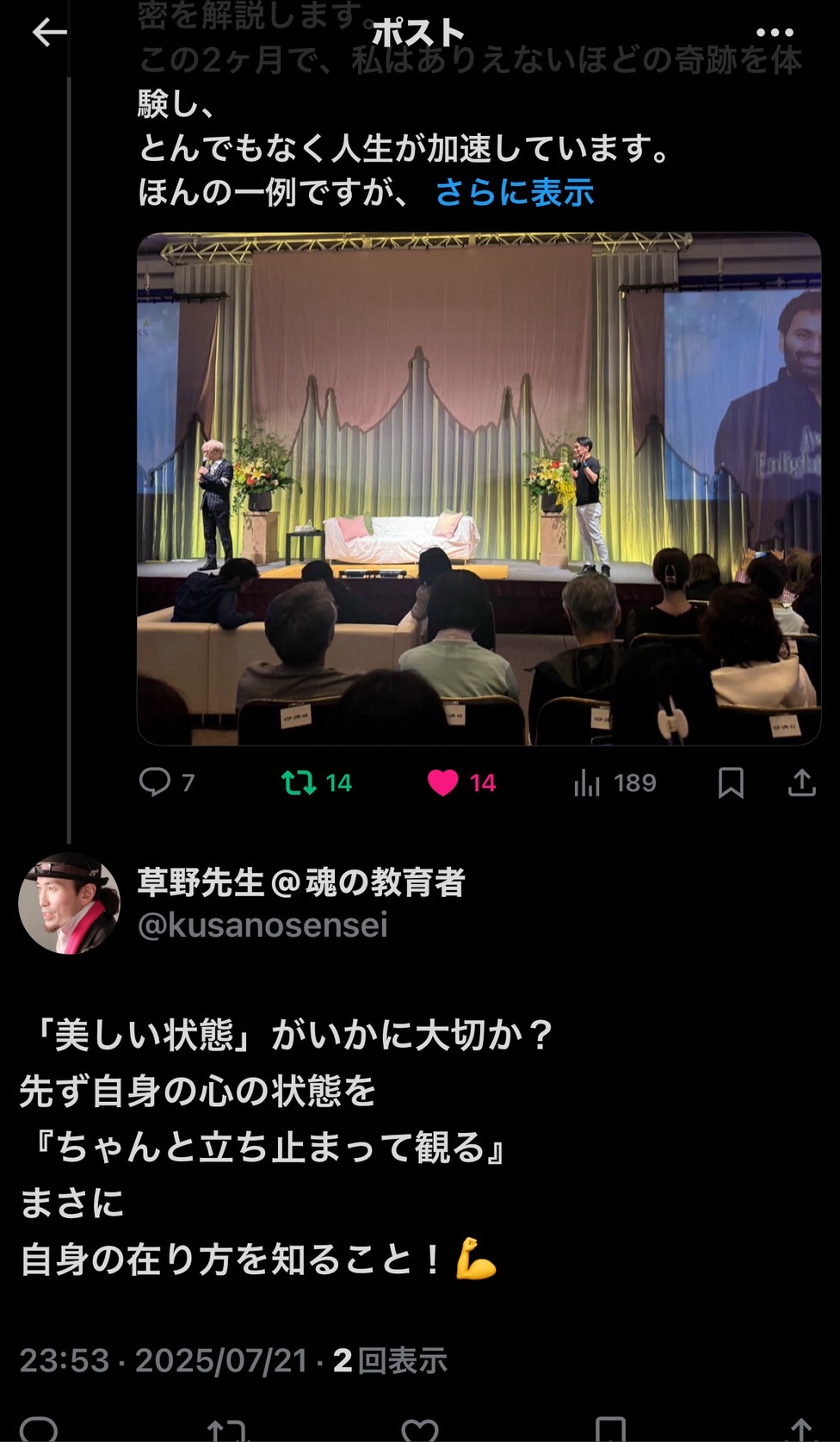Open the 23:53 · 2025/07/21 timestamp
This screenshot has width=840, height=1442.
(164, 1360)
